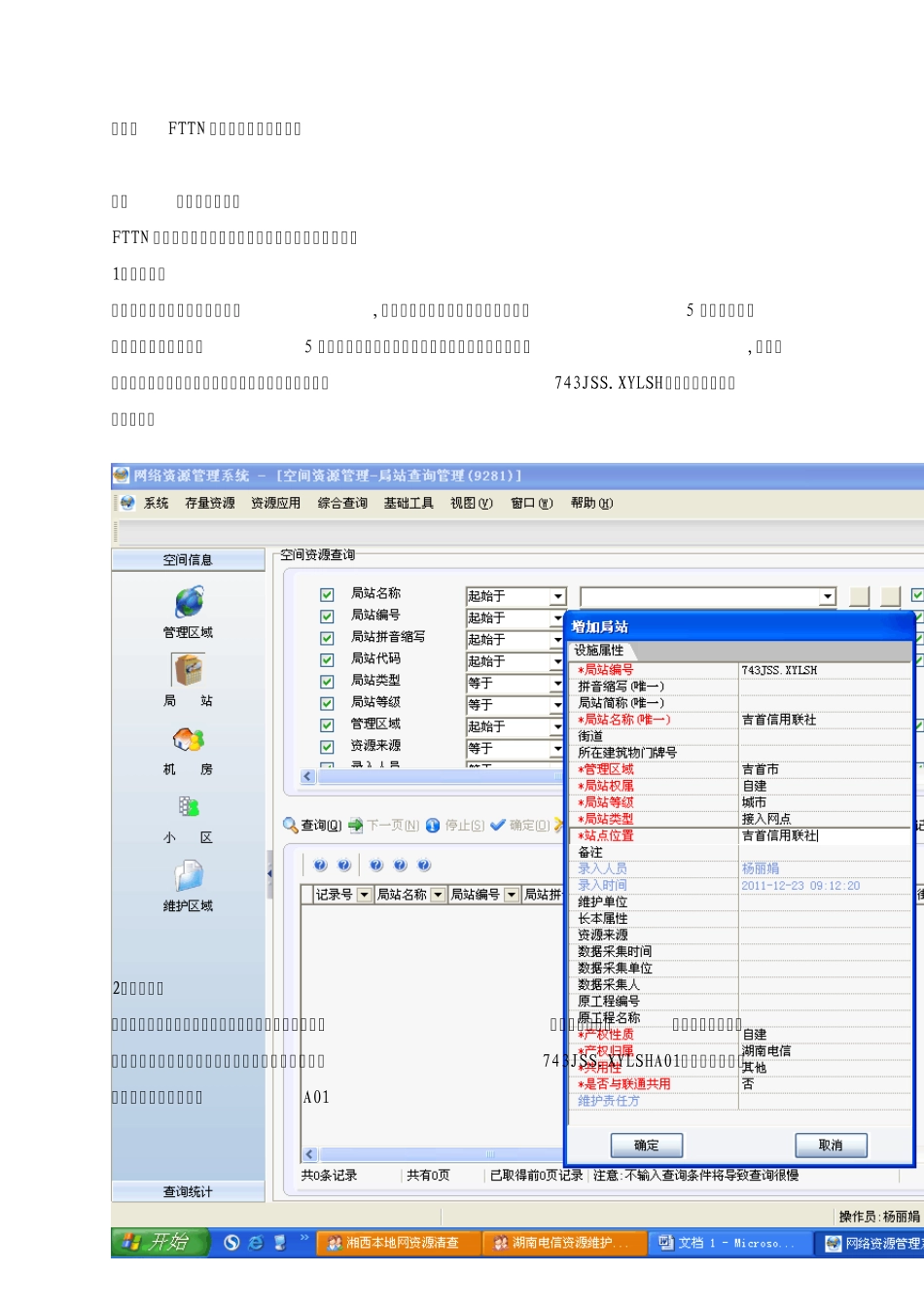Viewport: 924px width, 1307px height.
Task: Open the 综合查询 menu
Action: pos(342,503)
